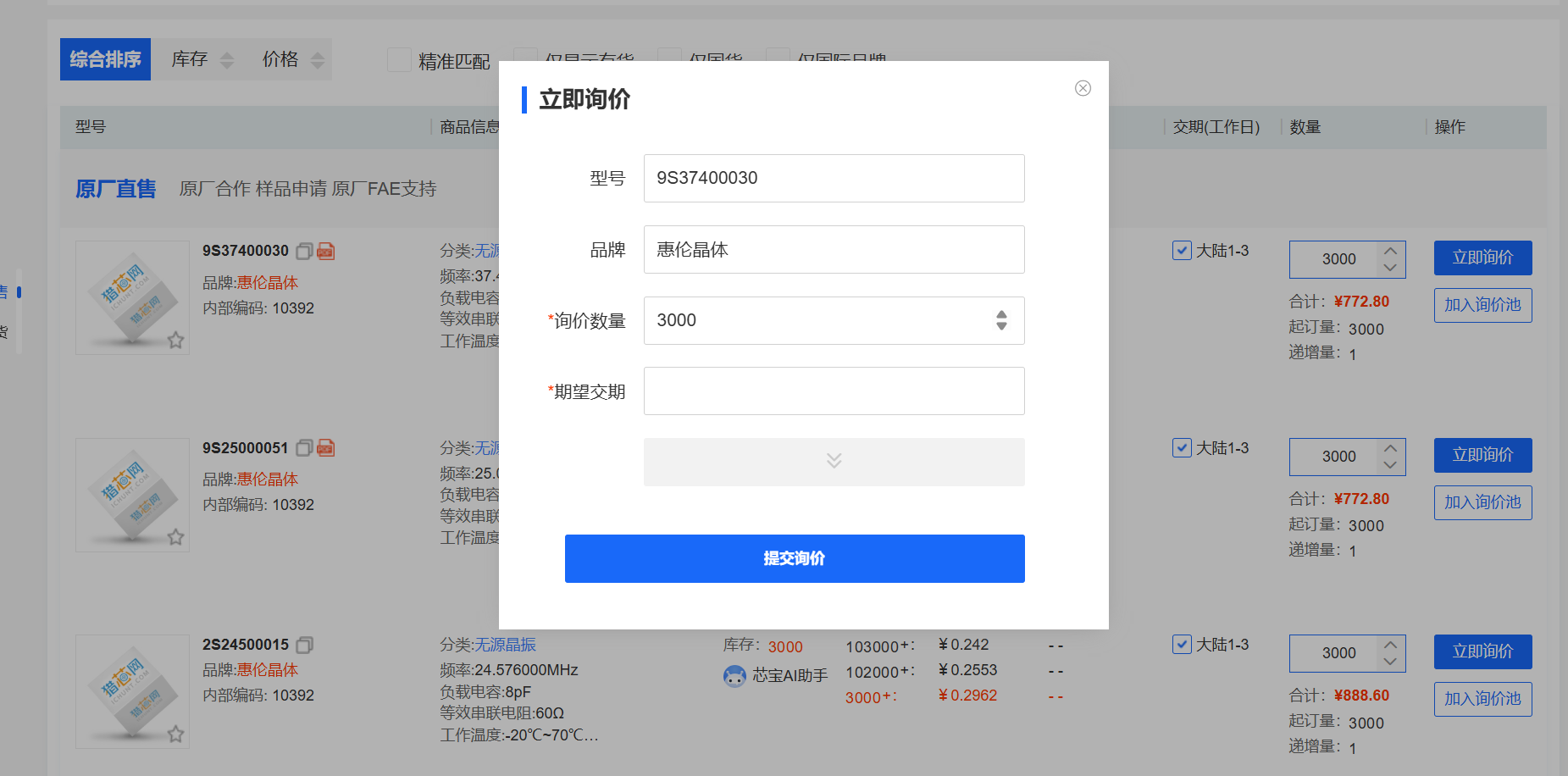Select 综合排序 sort tab
The image size is (1568, 776).
pyautogui.click(x=105, y=59)
